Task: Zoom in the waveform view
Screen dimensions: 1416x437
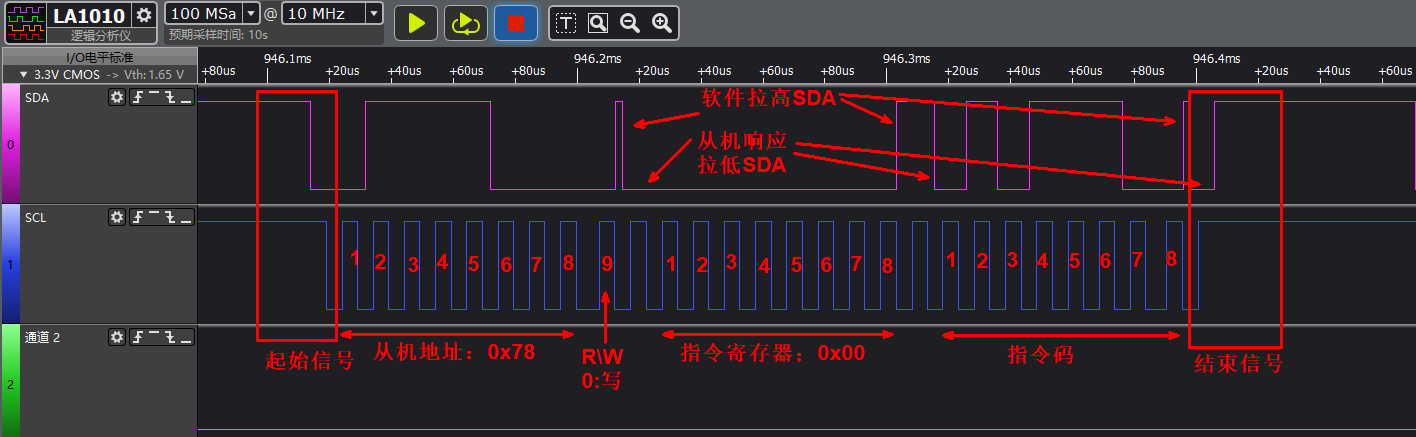Action: pyautogui.click(x=661, y=22)
